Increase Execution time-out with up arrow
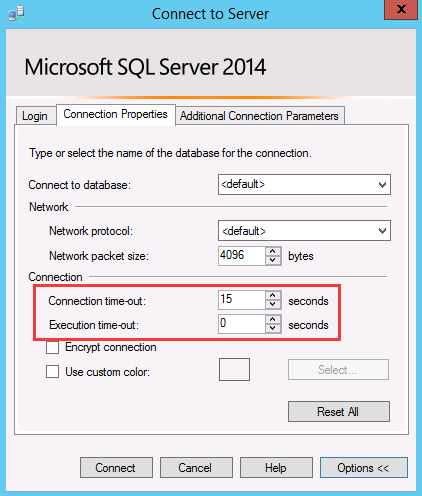 click(x=273, y=319)
